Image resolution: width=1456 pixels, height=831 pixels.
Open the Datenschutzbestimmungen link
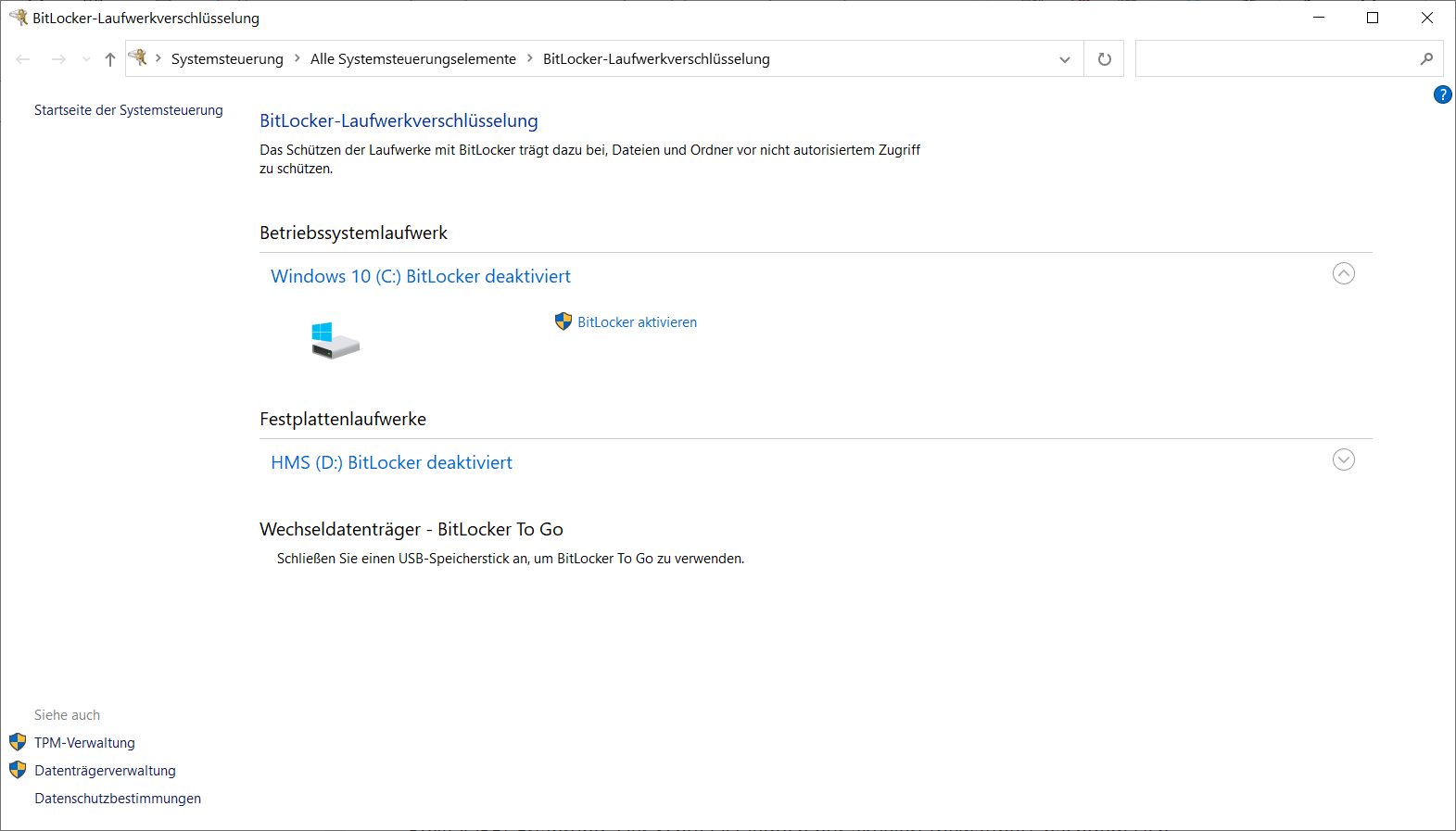pos(118,799)
